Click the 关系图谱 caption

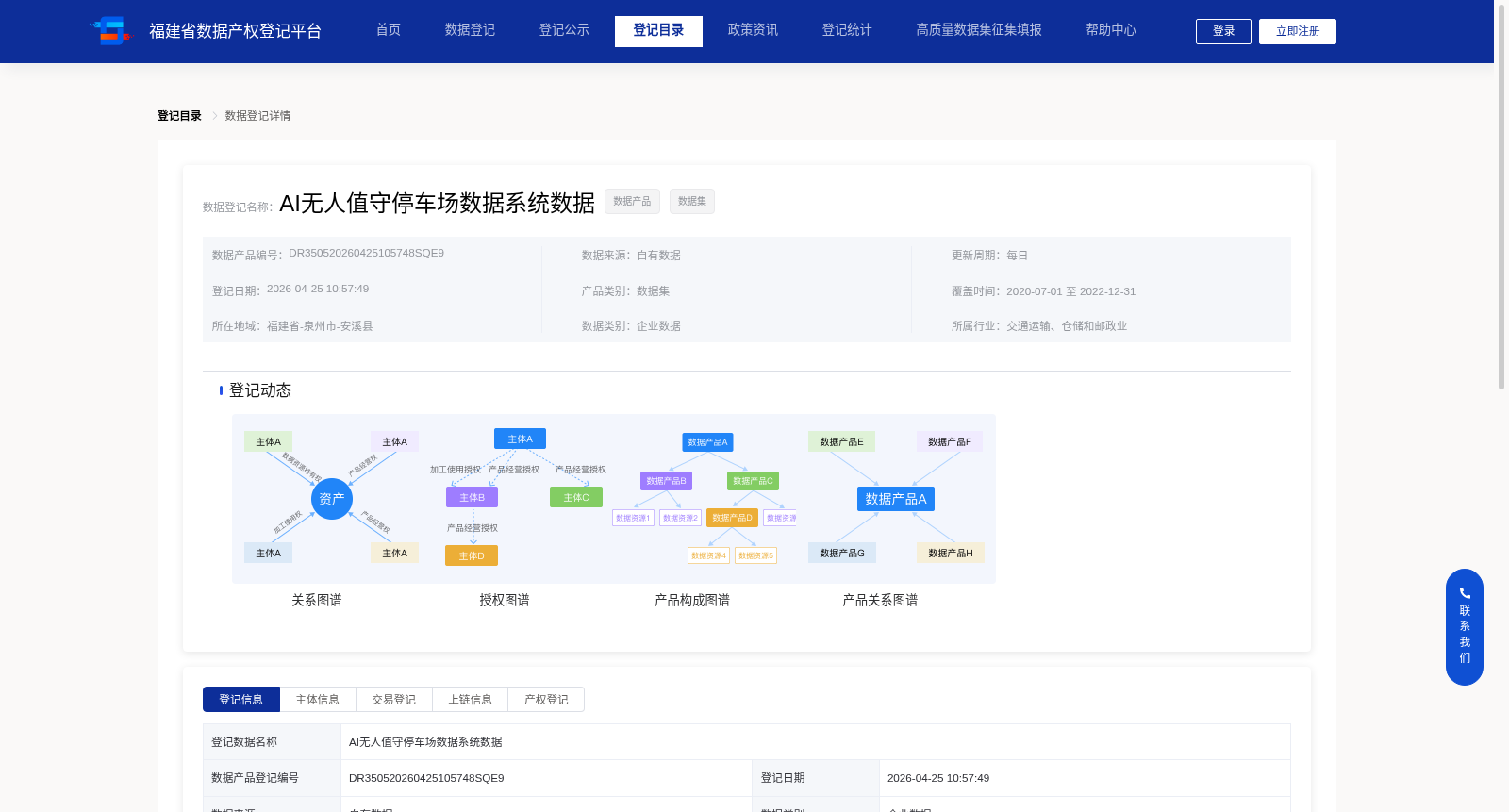(317, 600)
